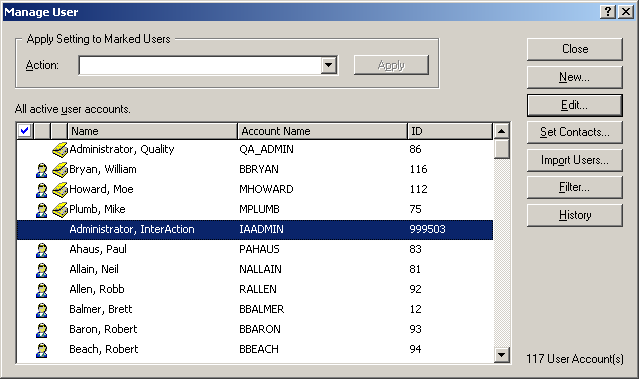This screenshot has height=379, width=639.
Task: Sort by the ID column header
Action: (450, 131)
